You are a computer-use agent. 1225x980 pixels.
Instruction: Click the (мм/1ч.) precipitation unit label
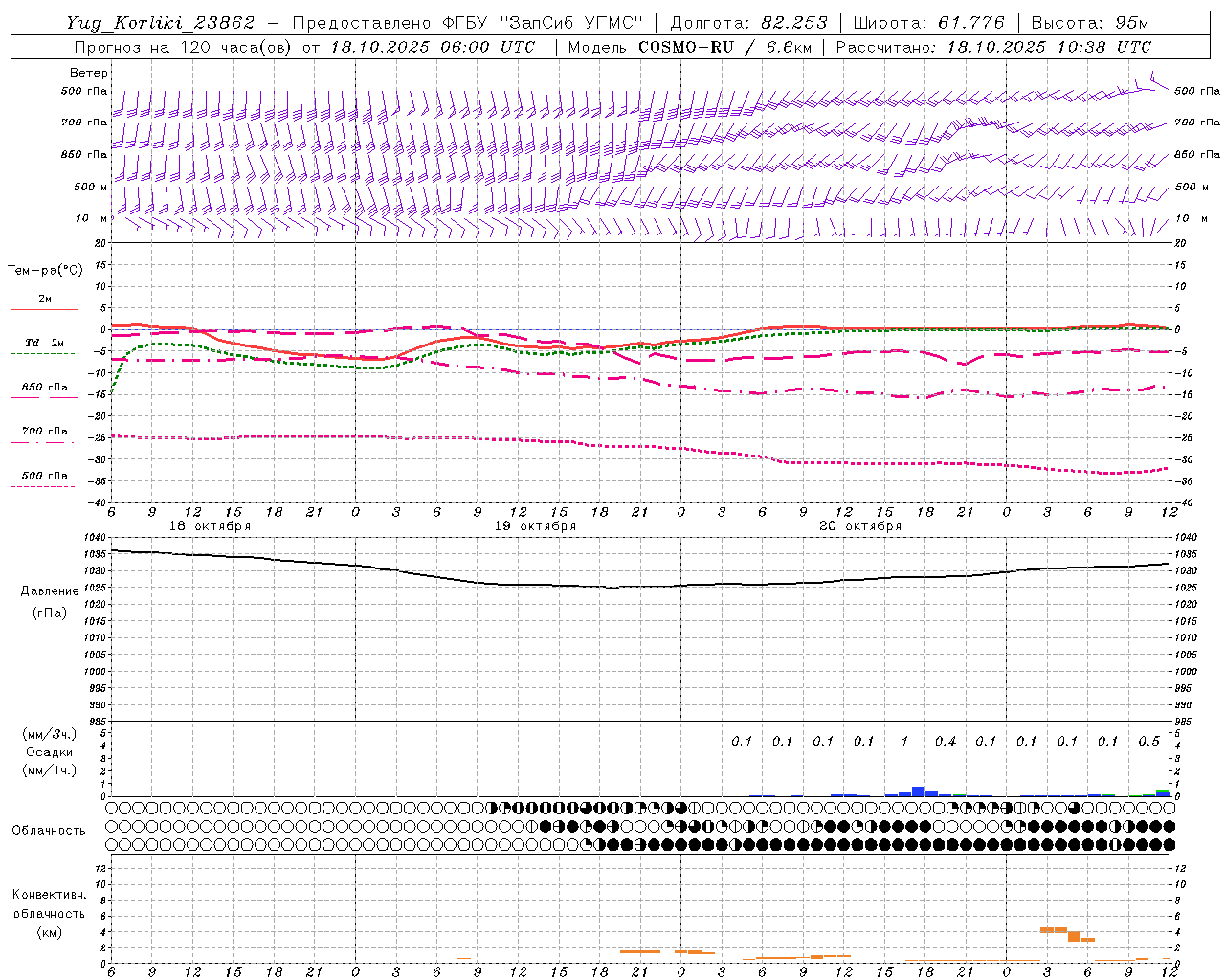pos(50,770)
